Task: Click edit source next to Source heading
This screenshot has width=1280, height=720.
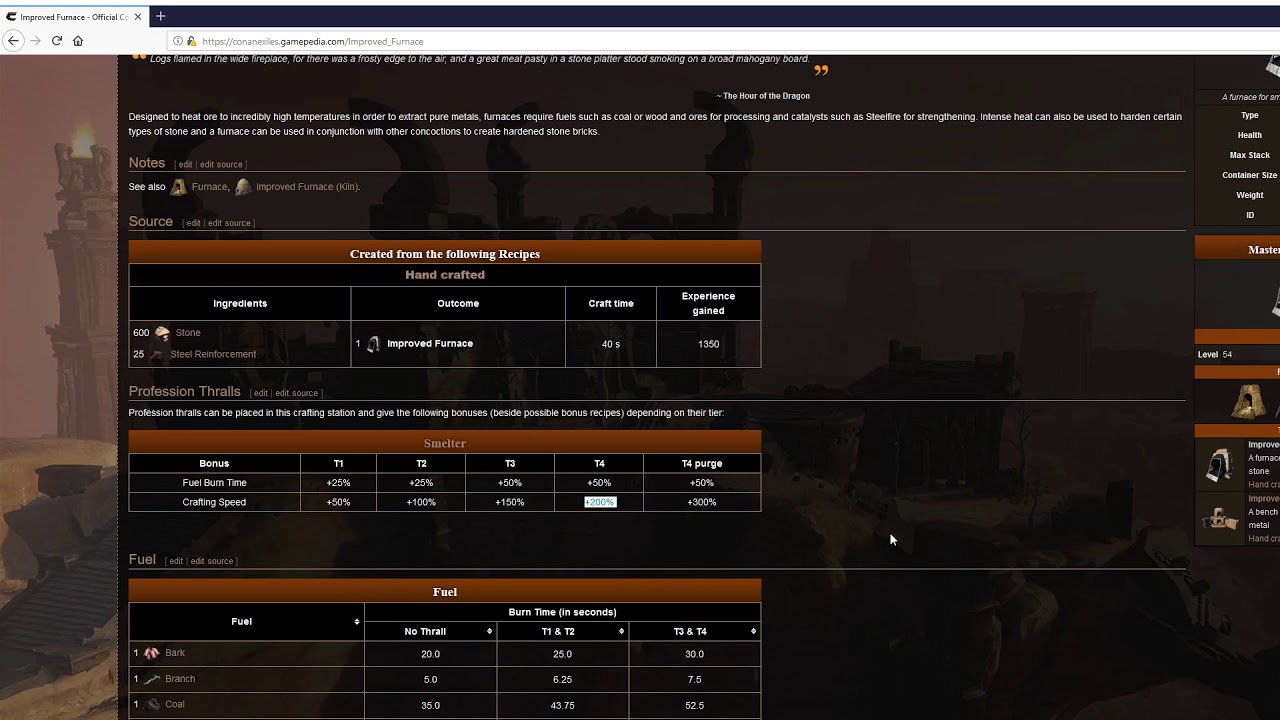Action: point(229,223)
